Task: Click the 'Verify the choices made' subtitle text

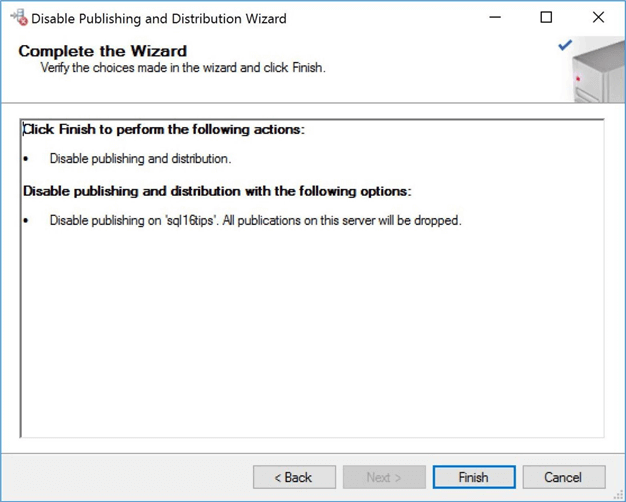Action: (x=183, y=68)
